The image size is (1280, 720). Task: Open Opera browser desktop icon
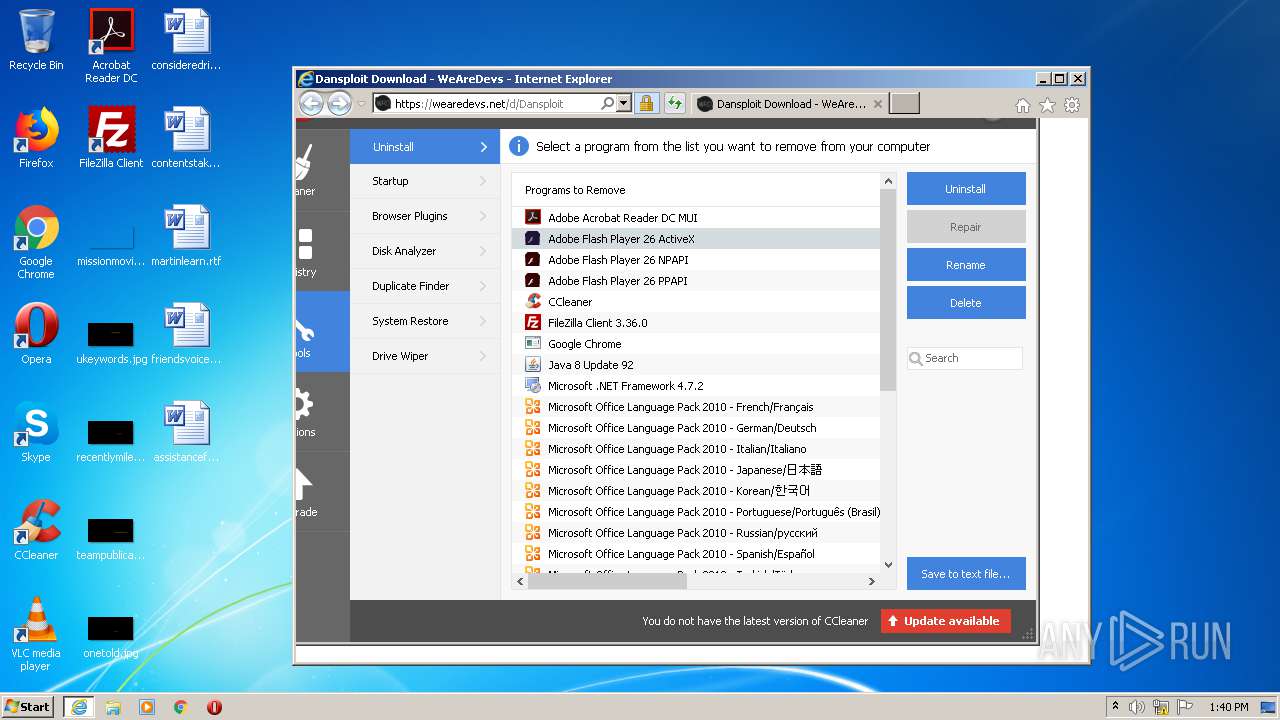pyautogui.click(x=36, y=334)
